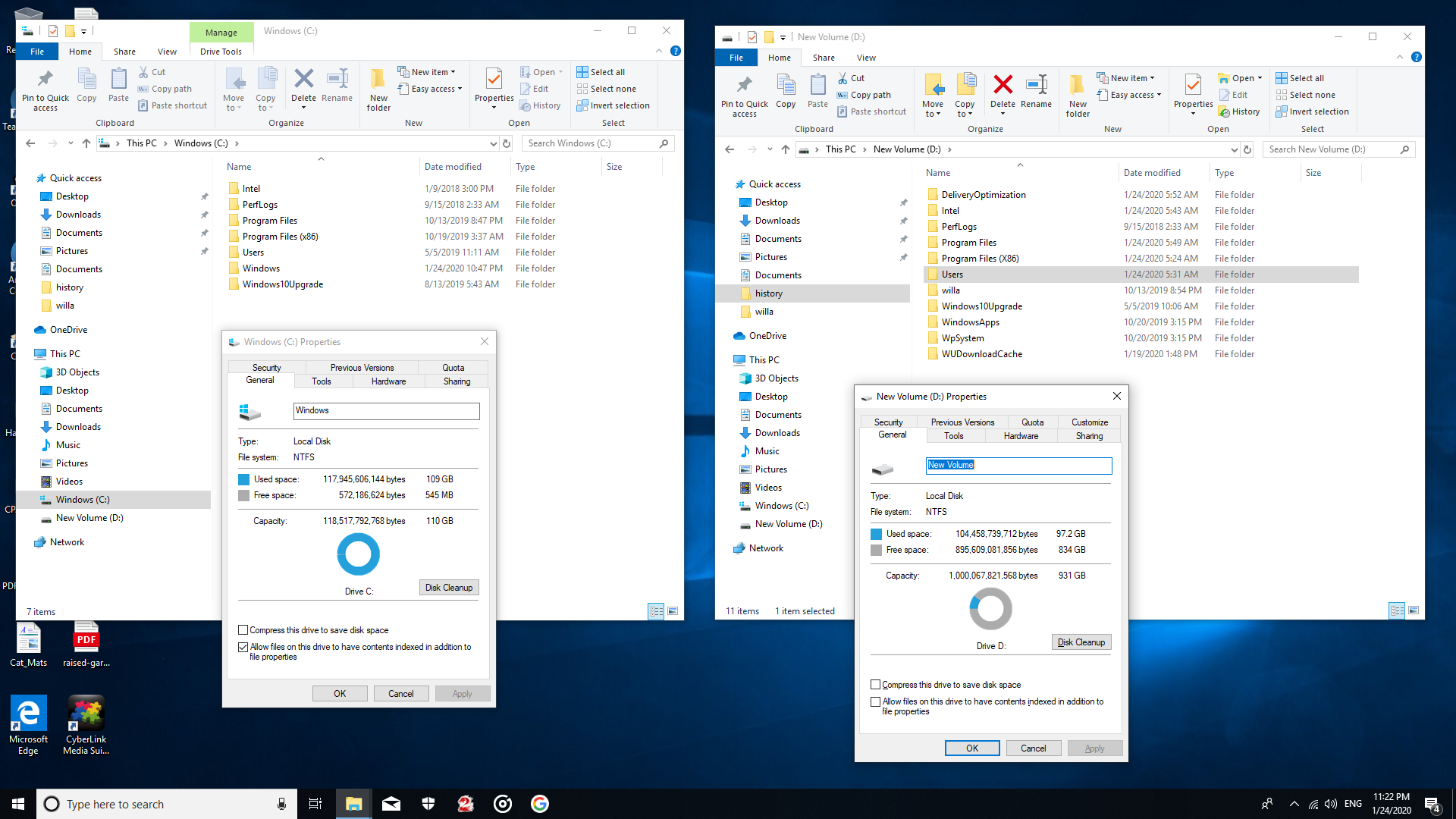Select OneDrive in Windows (C:) navigation pane
This screenshot has height=819, width=1456.
coord(68,330)
